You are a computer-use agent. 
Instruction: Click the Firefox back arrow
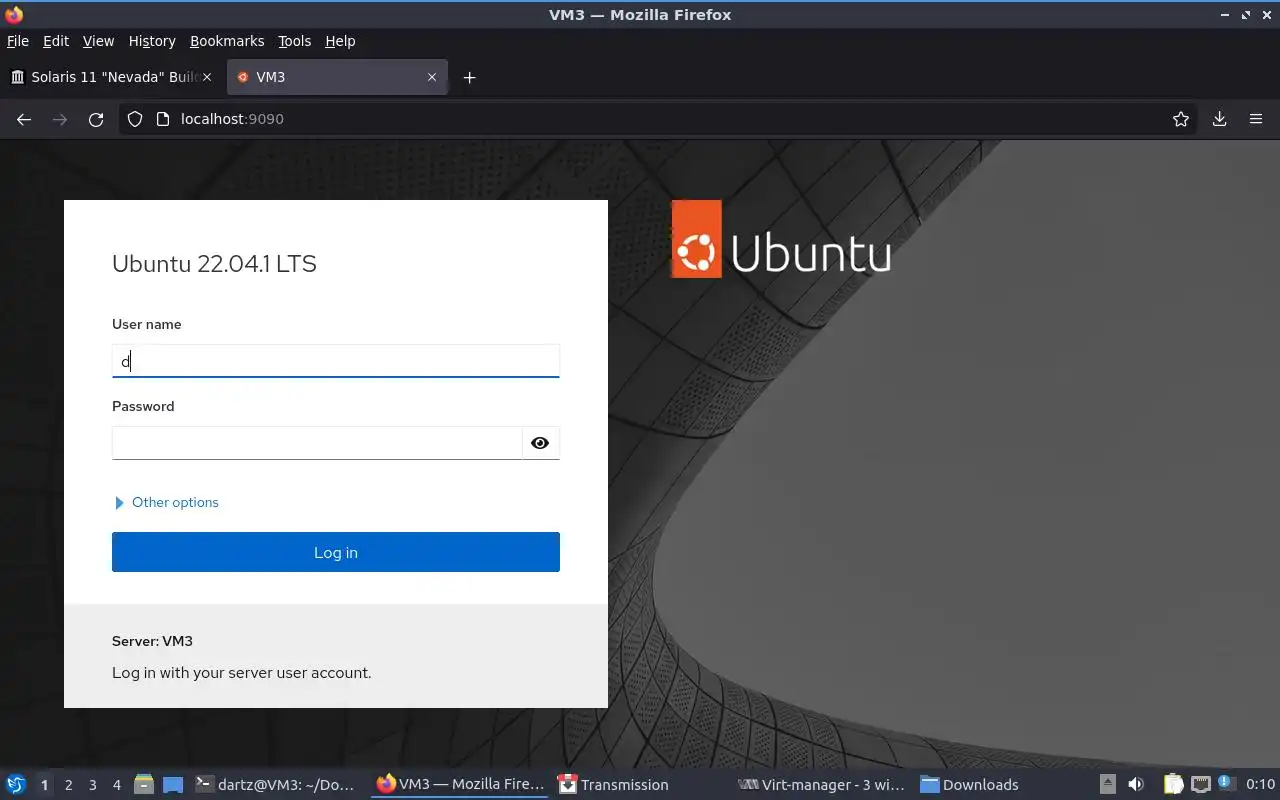24,119
